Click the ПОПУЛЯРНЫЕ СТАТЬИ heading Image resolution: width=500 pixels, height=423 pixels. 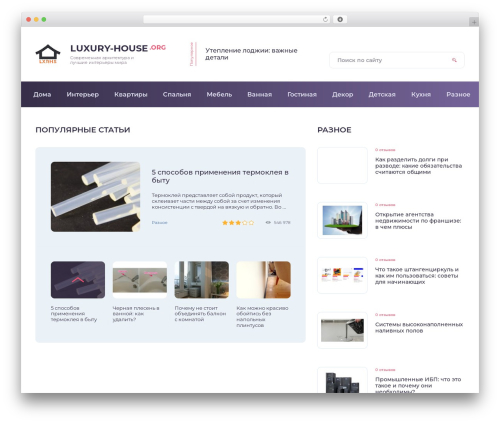coord(83,130)
